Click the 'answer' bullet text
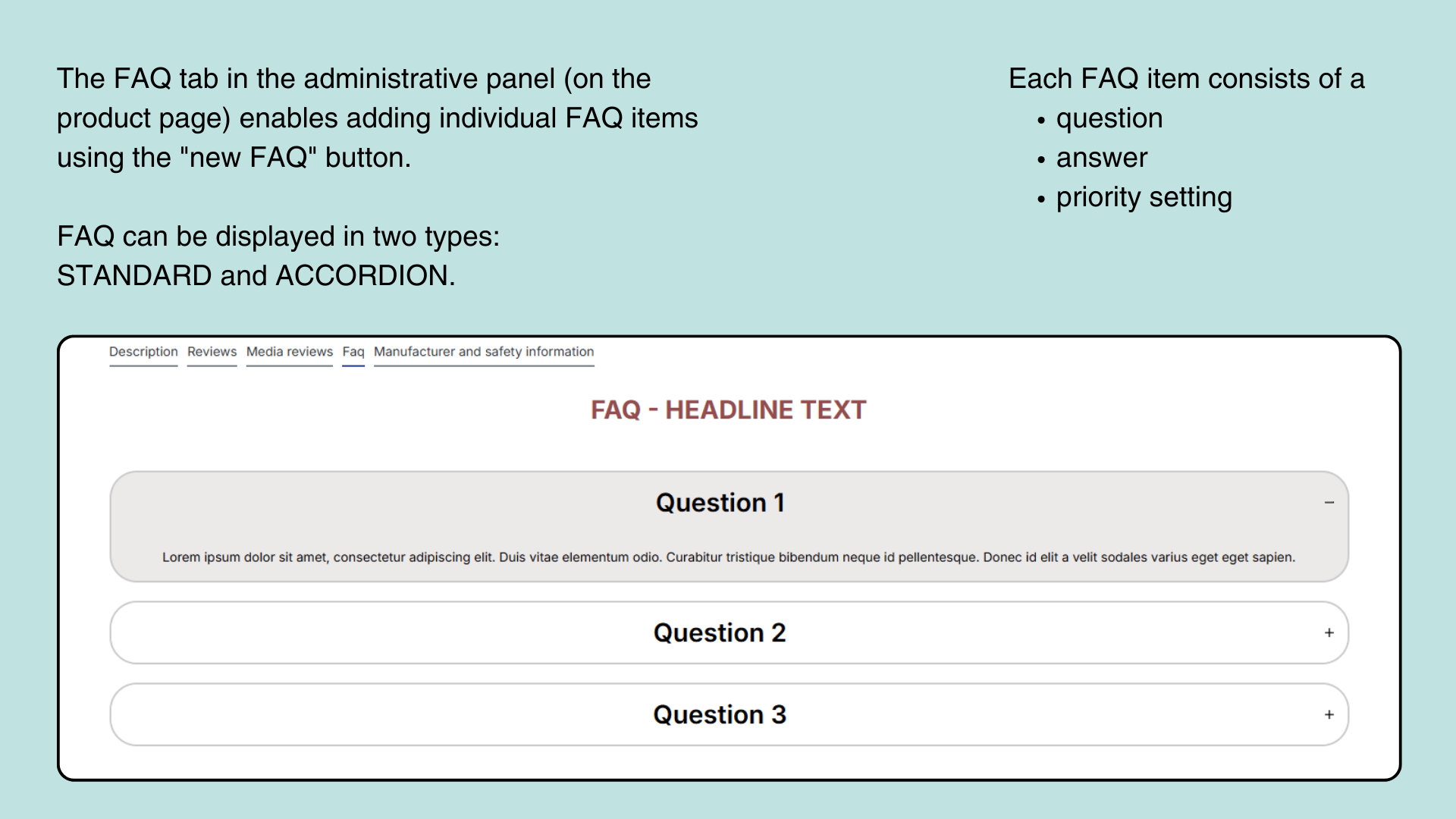Screen dimensions: 1456x819 (x=1102, y=158)
